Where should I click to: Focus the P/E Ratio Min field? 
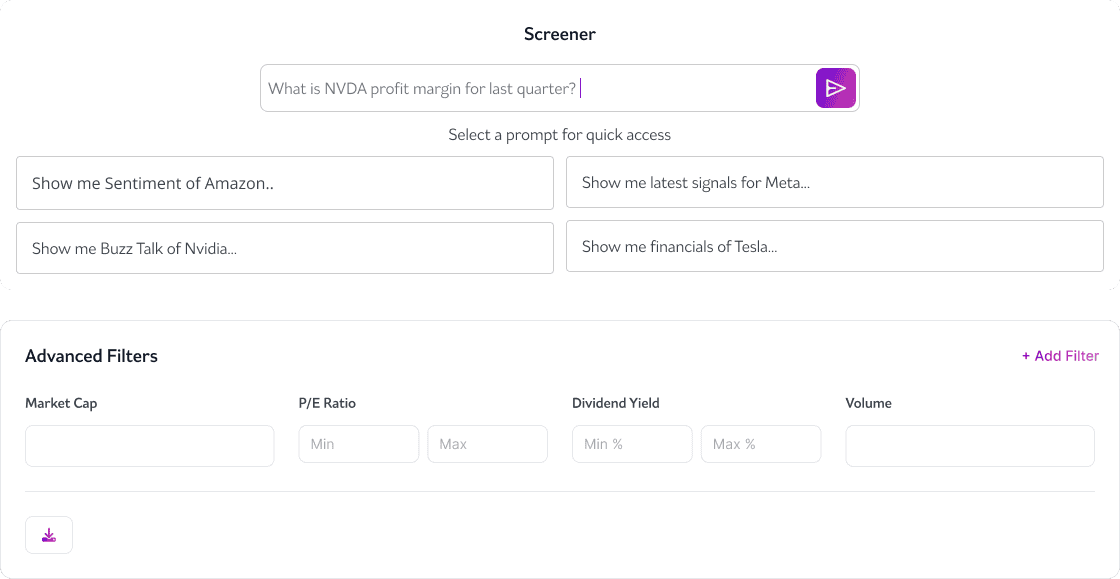point(358,444)
